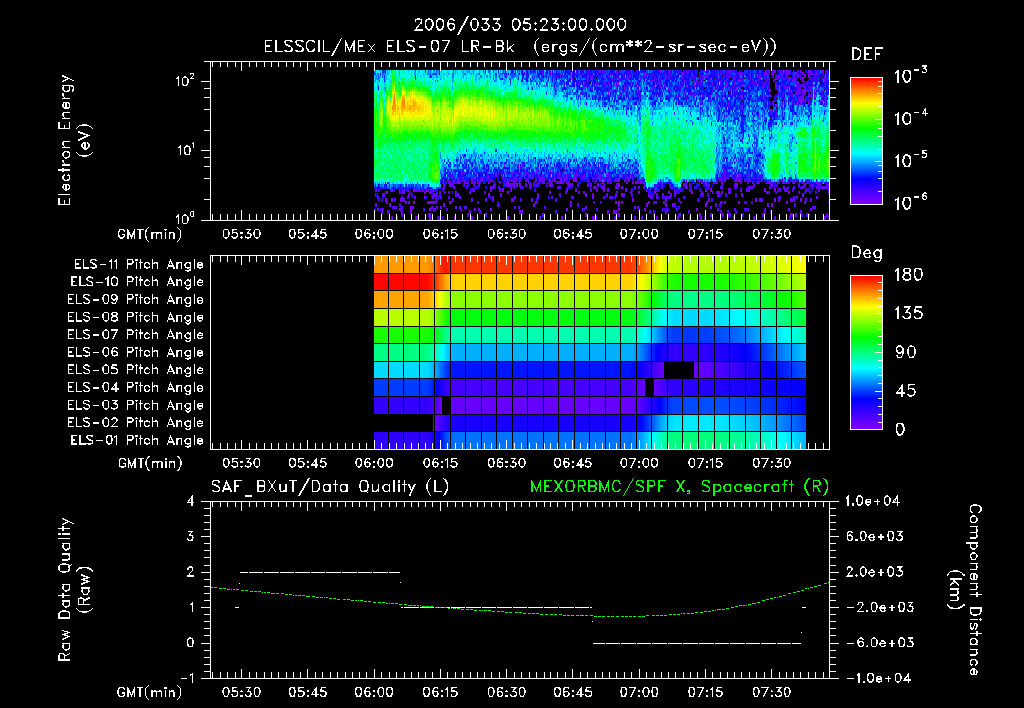Click the black missing-data cell in ELS-05 row
Screen dimensions: 1024x708
pos(679,370)
